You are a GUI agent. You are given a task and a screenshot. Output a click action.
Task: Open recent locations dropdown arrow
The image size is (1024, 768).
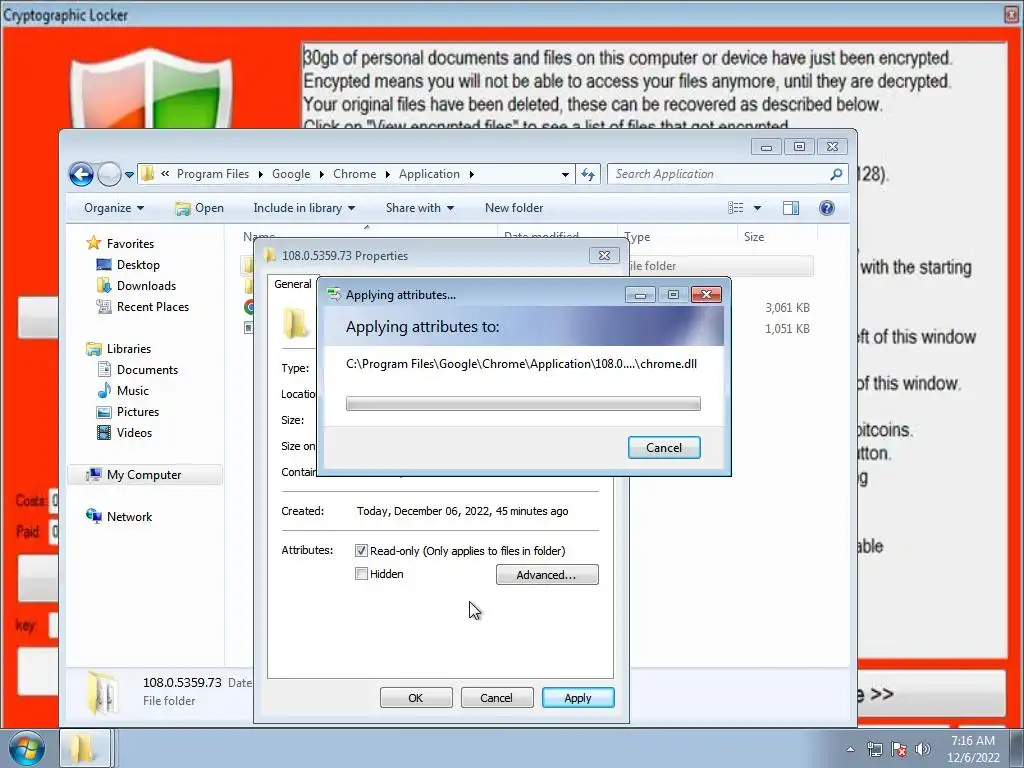click(x=129, y=174)
